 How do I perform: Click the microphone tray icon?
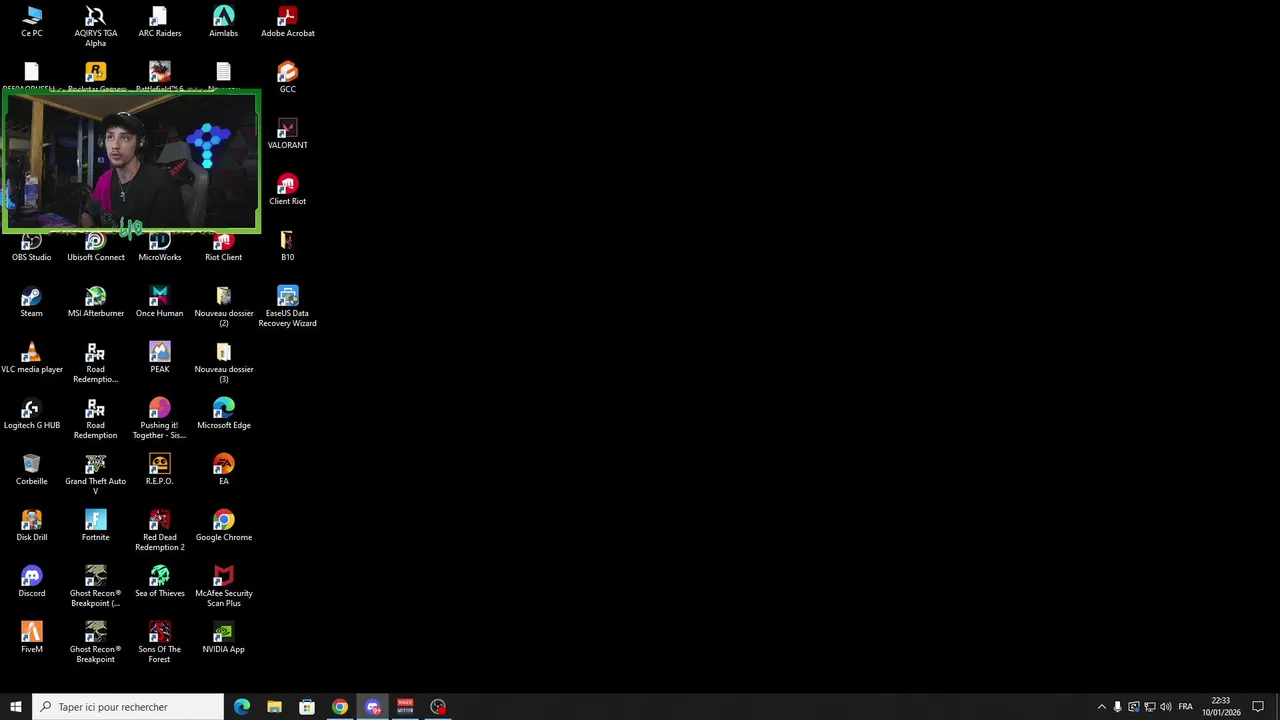(1118, 707)
